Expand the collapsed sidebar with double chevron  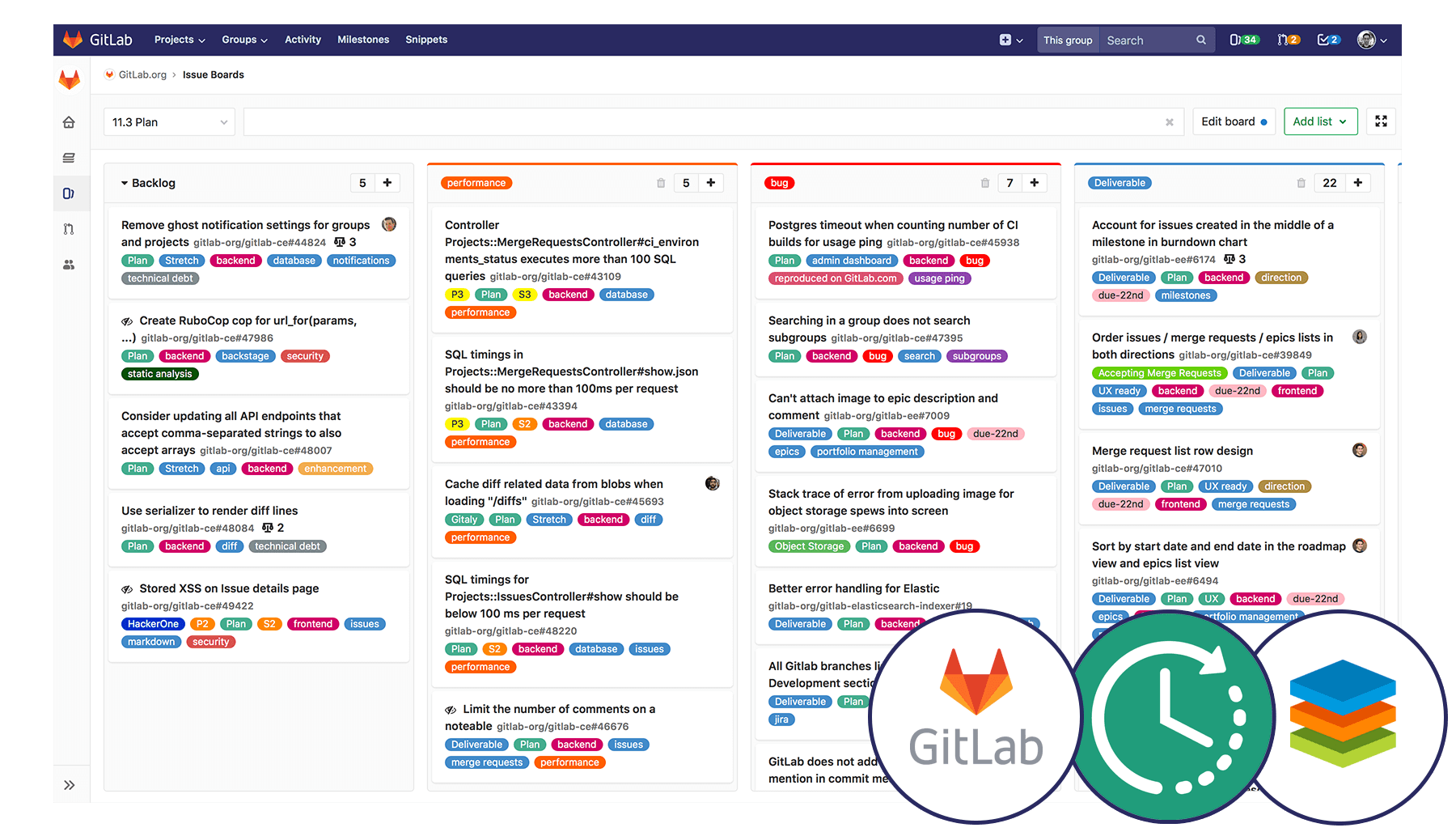pos(70,785)
